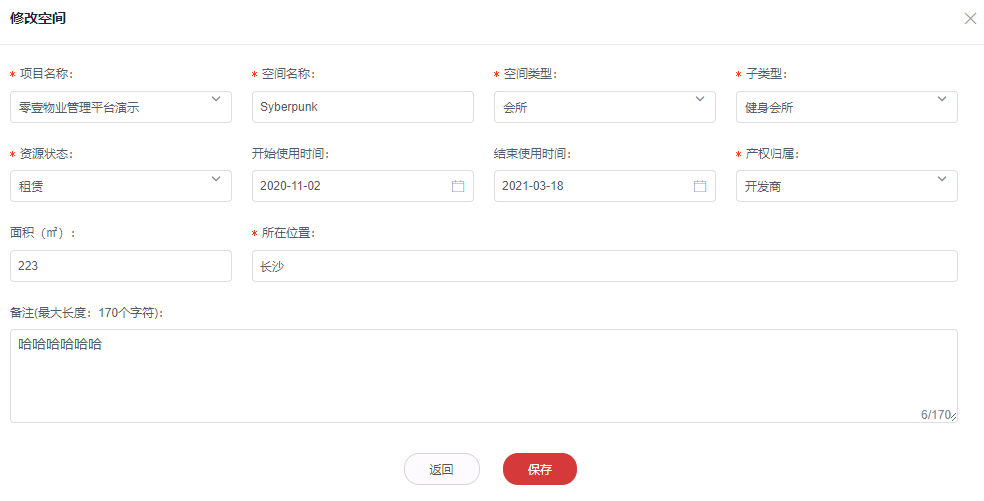Open the 项目名称 dropdown
The width and height of the screenshot is (984, 501).
[x=120, y=107]
